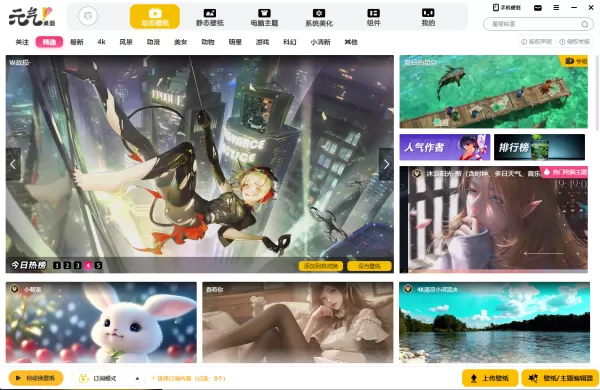
Task: Click the 上传壁纸 upload button
Action: tap(490, 378)
